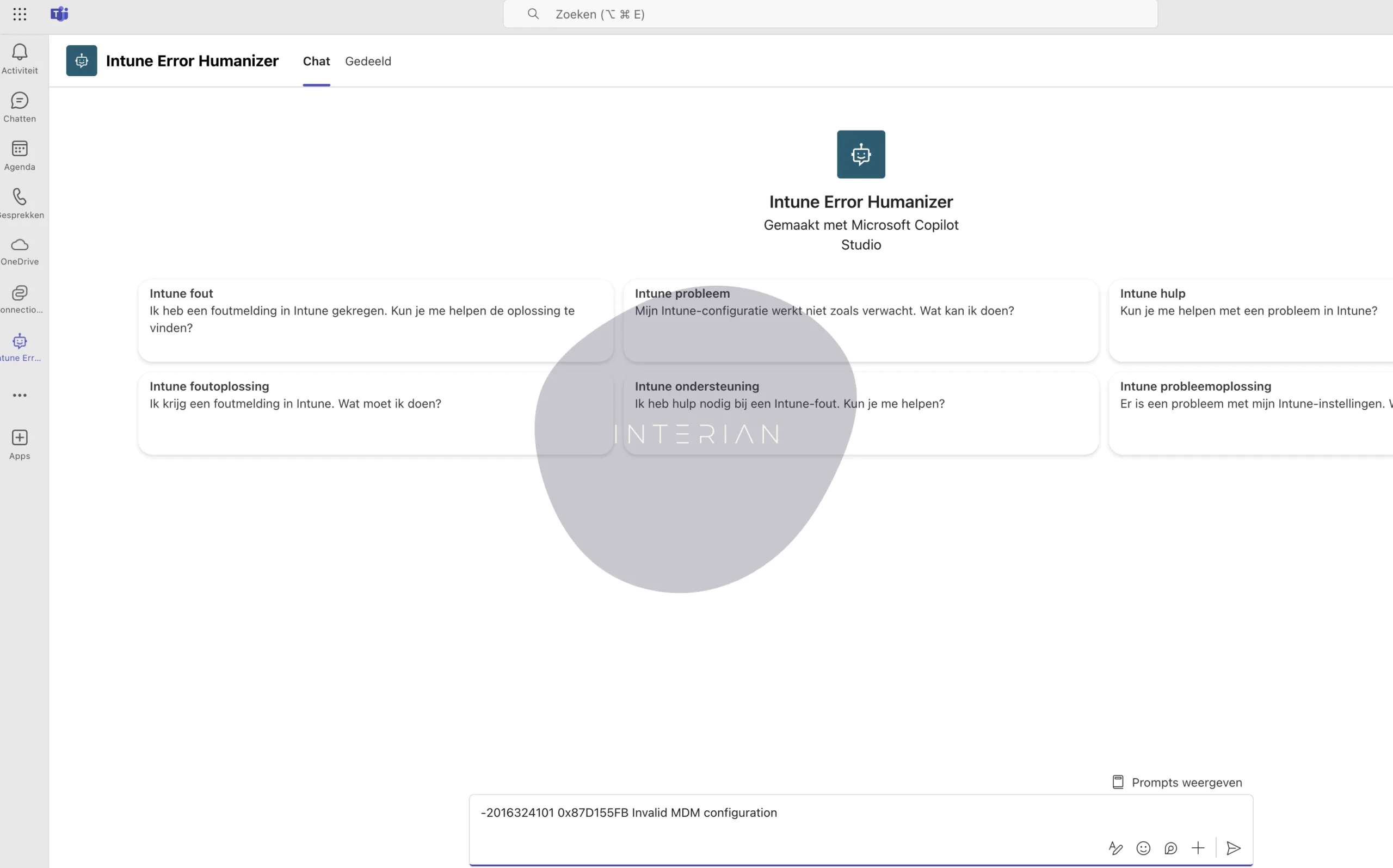Expand the sidebar more apps ellipsis
Image resolution: width=1393 pixels, height=868 pixels.
tap(20, 395)
